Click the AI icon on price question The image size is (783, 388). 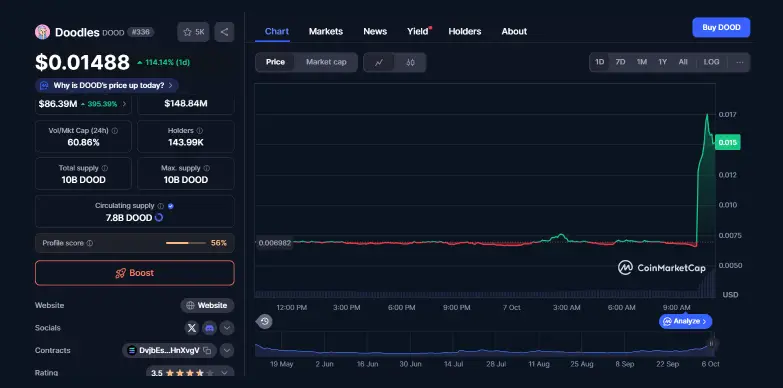44,85
